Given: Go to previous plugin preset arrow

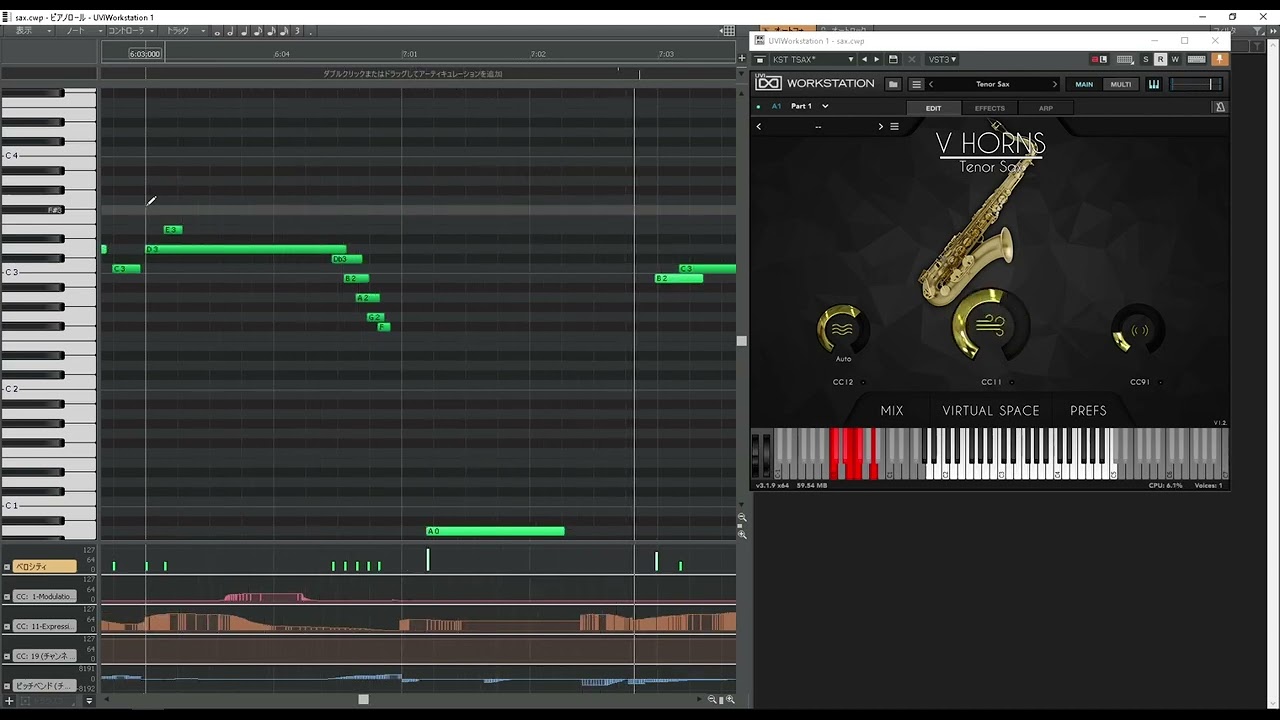Looking at the screenshot, I should (x=865, y=60).
